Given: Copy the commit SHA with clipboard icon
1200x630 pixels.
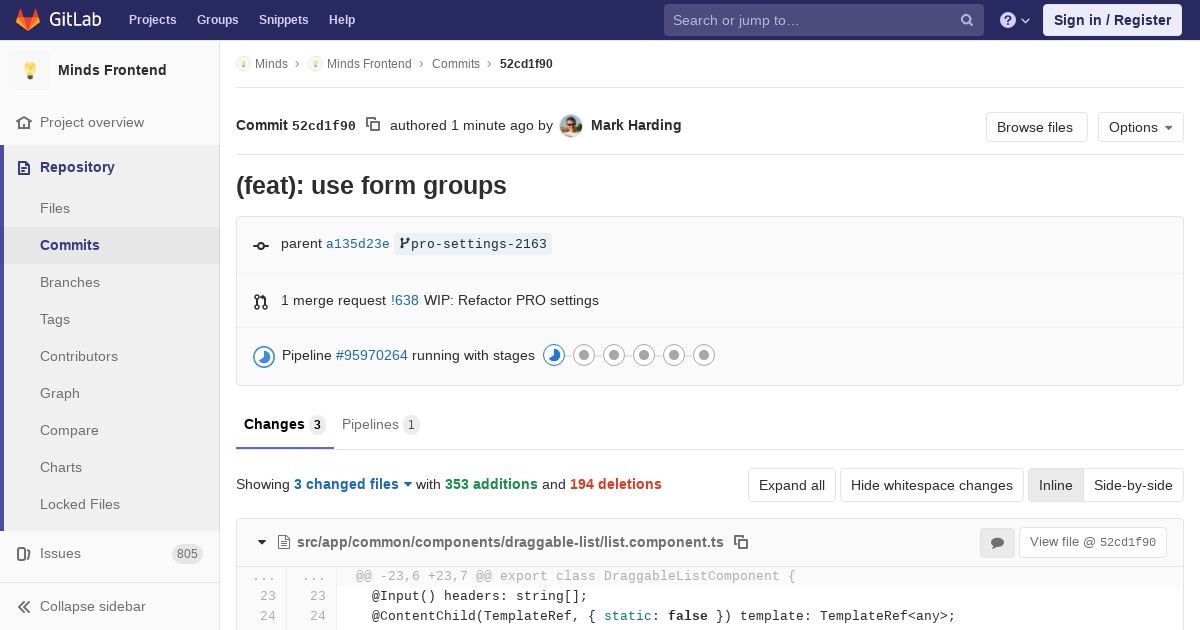Looking at the screenshot, I should [373, 125].
